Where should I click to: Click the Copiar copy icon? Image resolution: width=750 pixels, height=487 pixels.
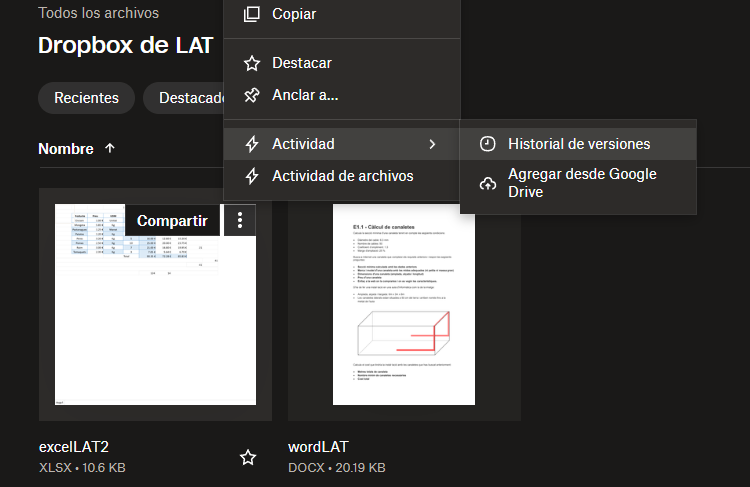click(x=252, y=14)
